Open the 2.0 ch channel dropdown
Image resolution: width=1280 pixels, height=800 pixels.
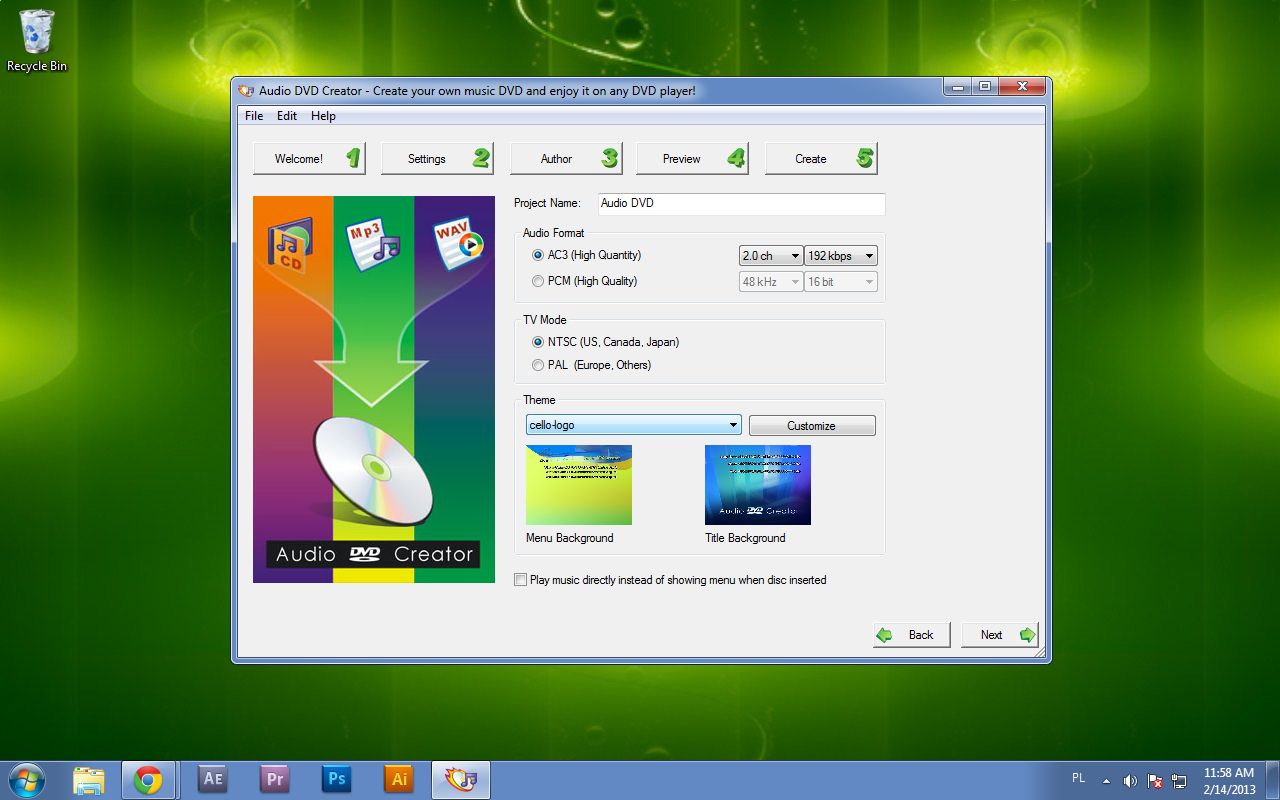point(771,256)
